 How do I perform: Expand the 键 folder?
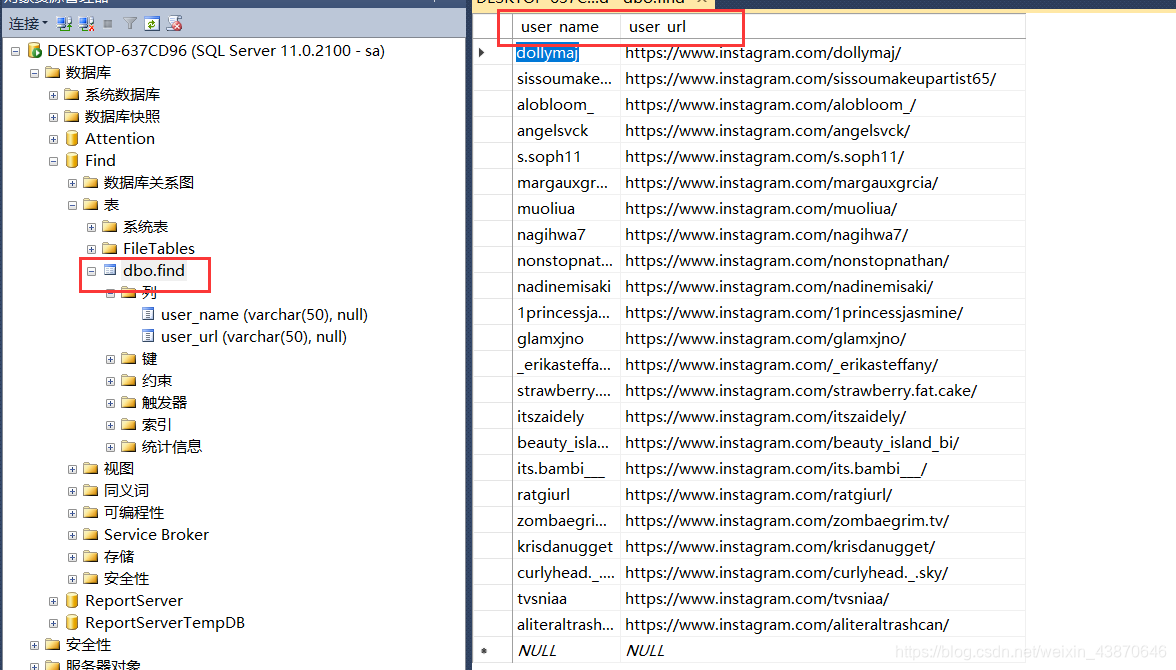click(110, 359)
